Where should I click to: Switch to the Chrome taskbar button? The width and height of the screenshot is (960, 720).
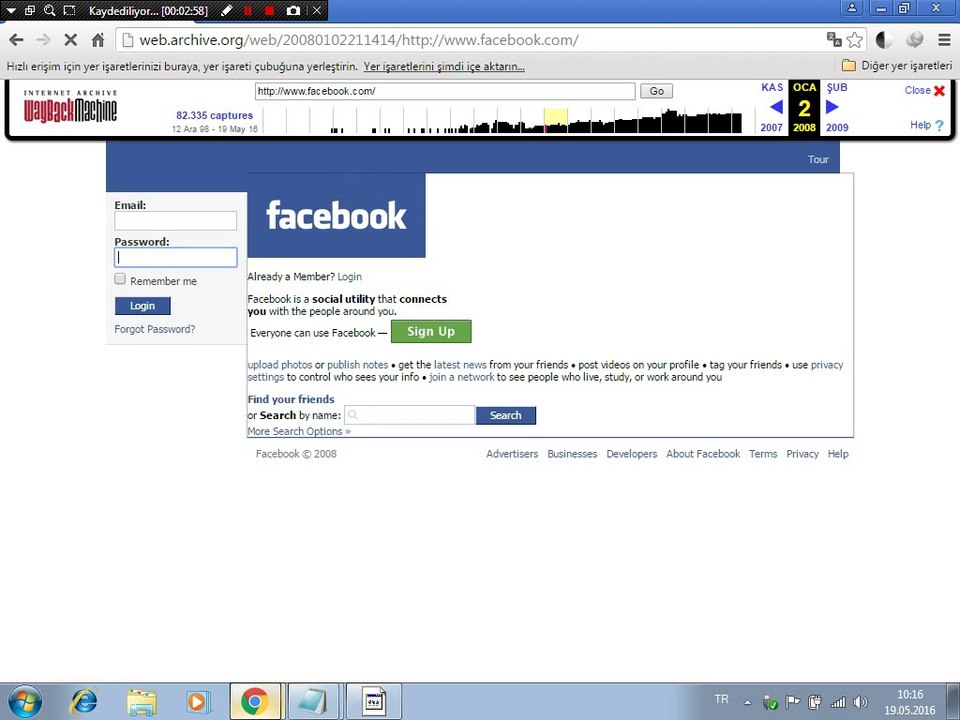pyautogui.click(x=255, y=702)
